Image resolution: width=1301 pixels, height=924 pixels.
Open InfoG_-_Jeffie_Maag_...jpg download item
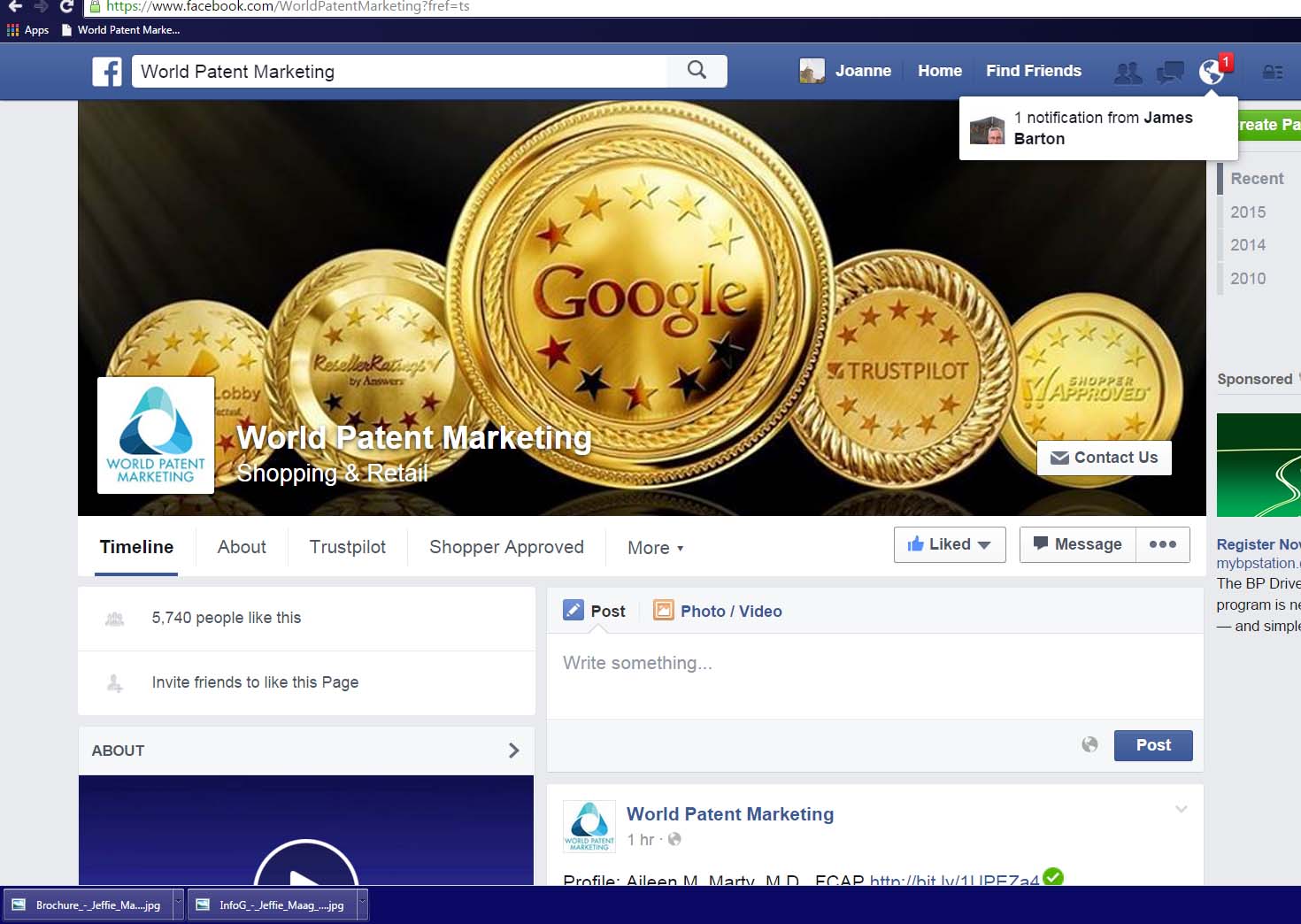point(272,905)
